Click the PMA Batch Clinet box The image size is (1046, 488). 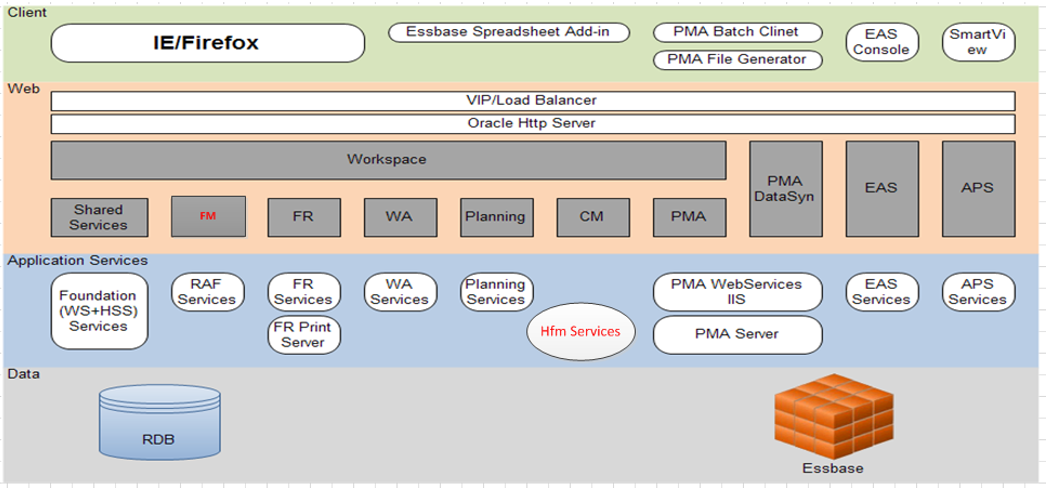[737, 32]
